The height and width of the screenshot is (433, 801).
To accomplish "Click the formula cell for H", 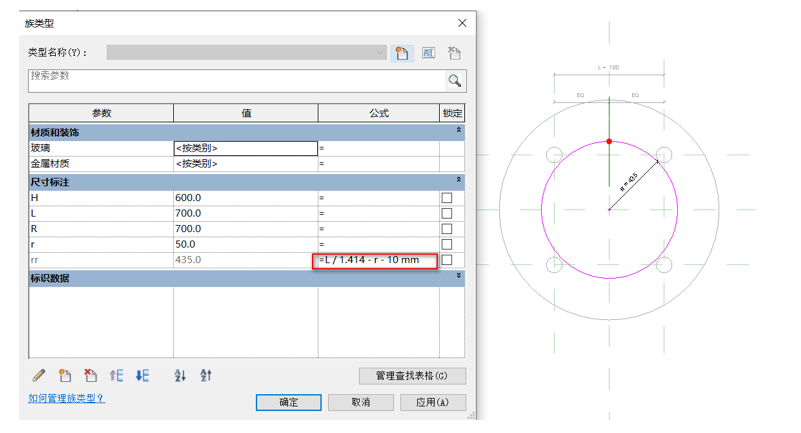I will click(379, 198).
